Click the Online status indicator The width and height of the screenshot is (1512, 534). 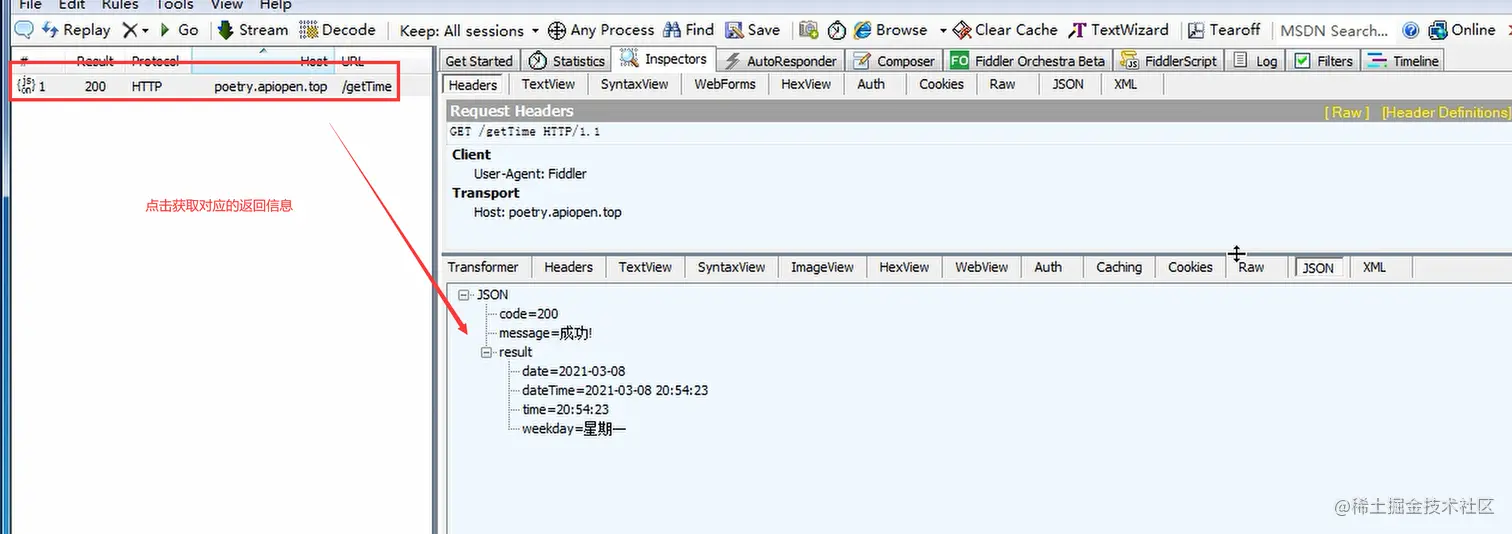[x=1462, y=30]
